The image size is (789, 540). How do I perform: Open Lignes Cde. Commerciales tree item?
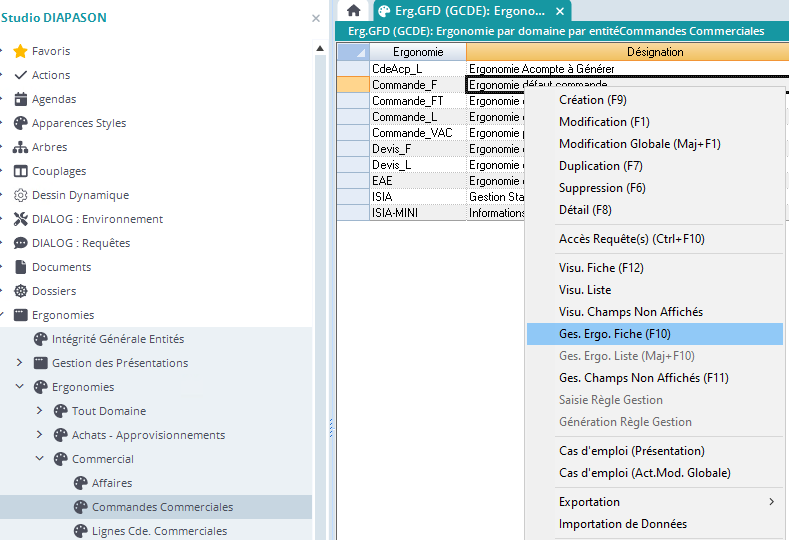[159, 531]
